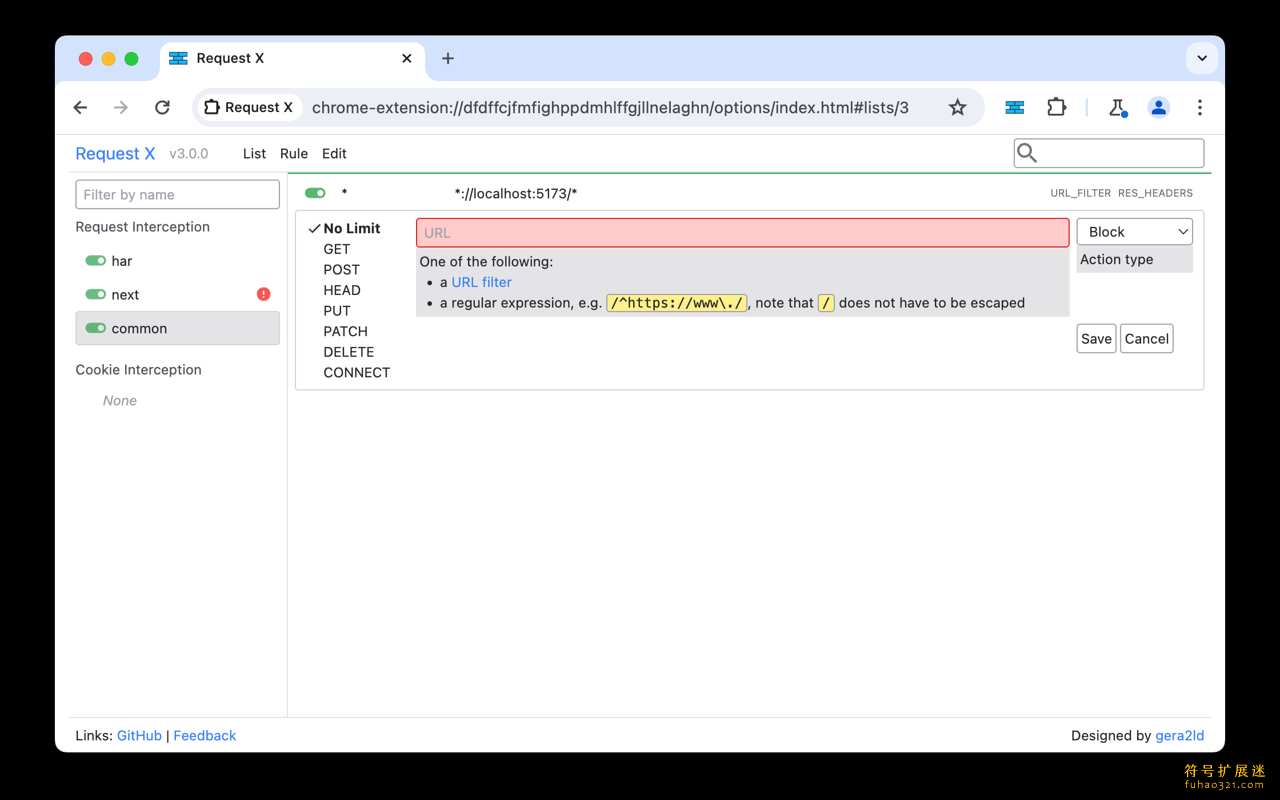Select the DELETE method option
This screenshot has height=800, width=1280.
coord(348,352)
